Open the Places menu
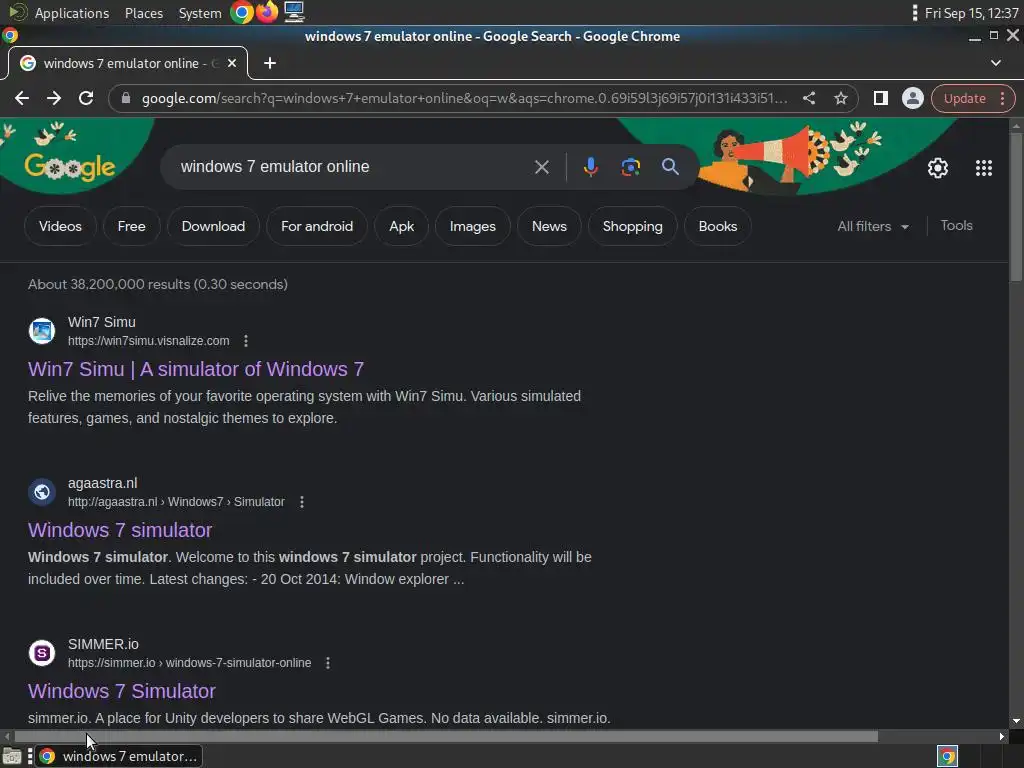Image resolution: width=1024 pixels, height=768 pixels. [144, 13]
